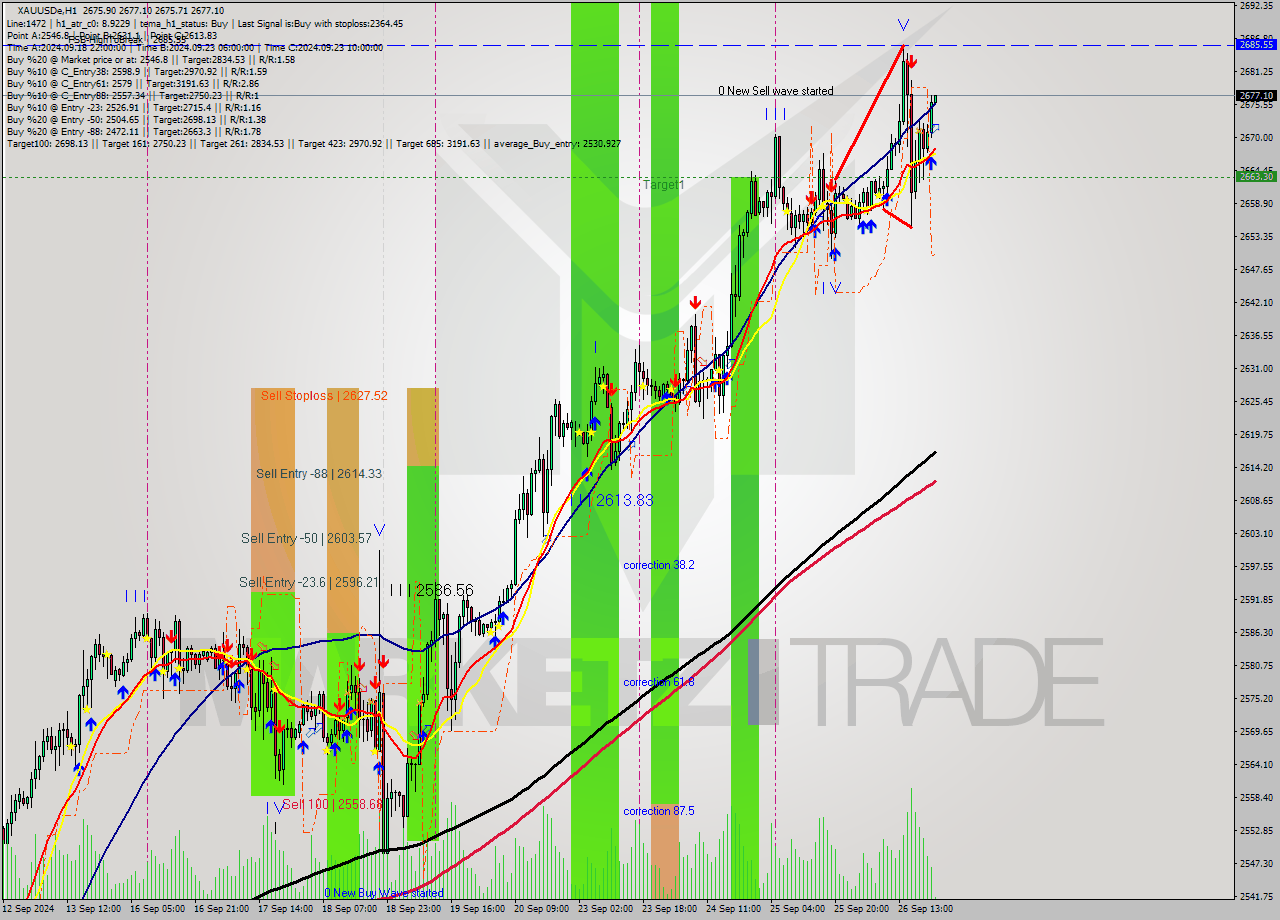
Task: Select the '0 New Sell wave started' text
Action: click(x=776, y=91)
